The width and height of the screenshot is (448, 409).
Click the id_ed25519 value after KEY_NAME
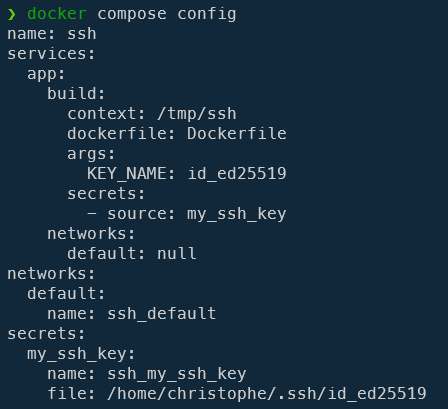(x=237, y=174)
